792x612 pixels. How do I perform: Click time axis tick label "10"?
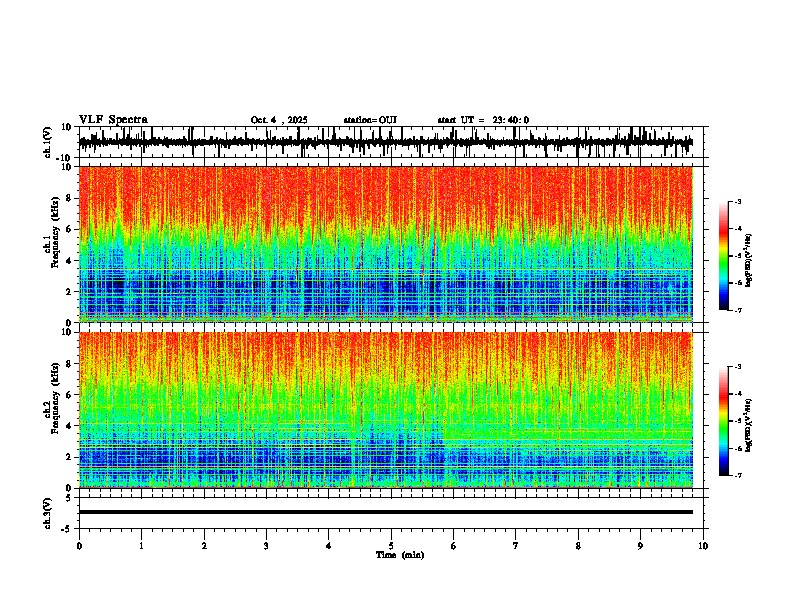[x=703, y=546]
